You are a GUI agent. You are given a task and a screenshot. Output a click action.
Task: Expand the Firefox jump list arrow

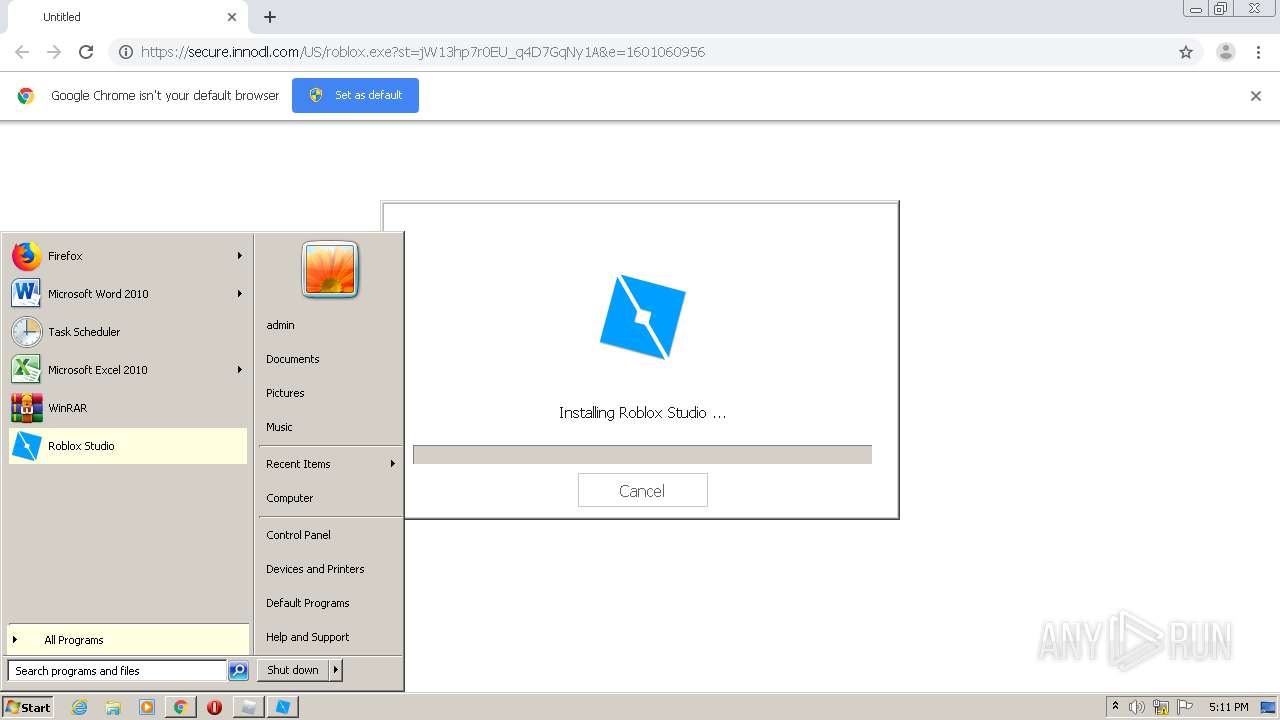pos(239,256)
